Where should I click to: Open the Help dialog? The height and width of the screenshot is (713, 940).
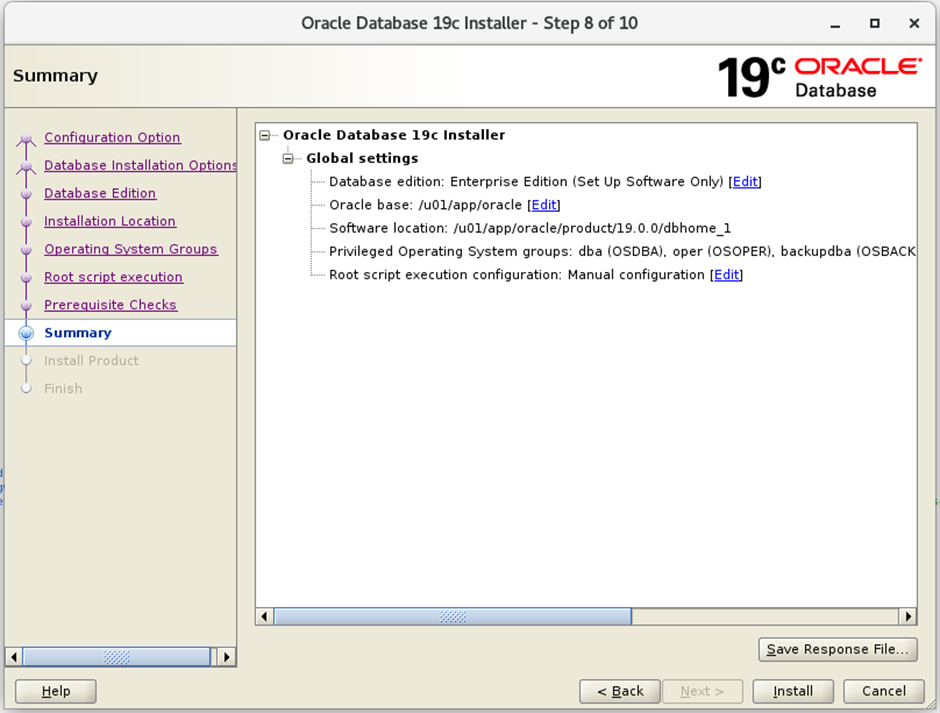56,691
